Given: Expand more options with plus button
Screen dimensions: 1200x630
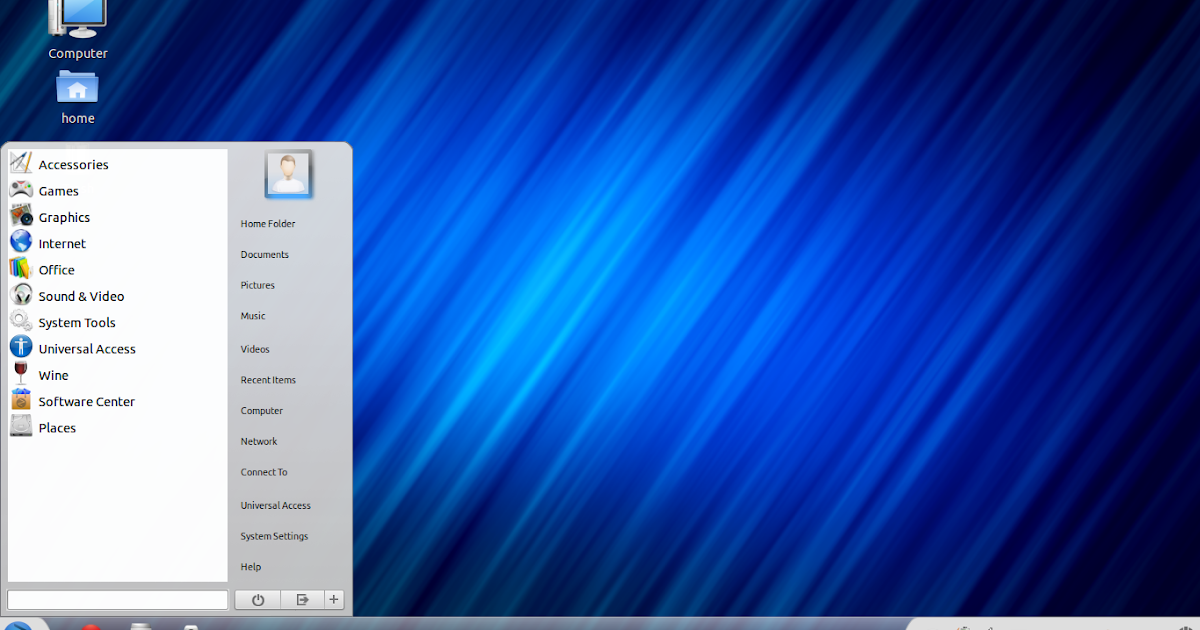Looking at the screenshot, I should (334, 600).
